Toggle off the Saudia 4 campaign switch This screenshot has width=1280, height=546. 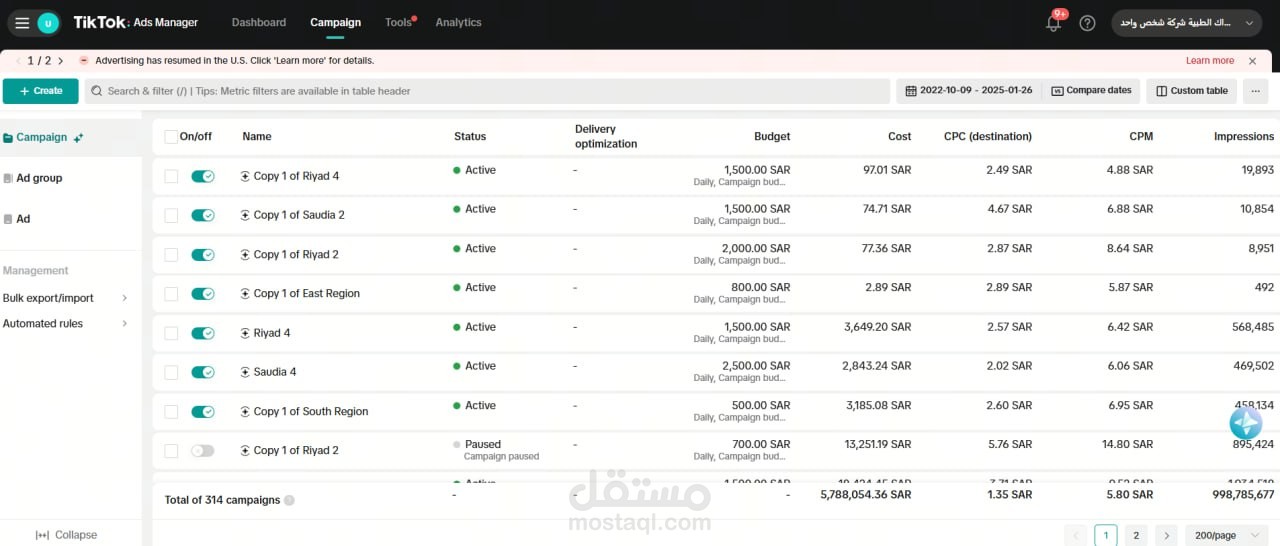click(x=203, y=372)
